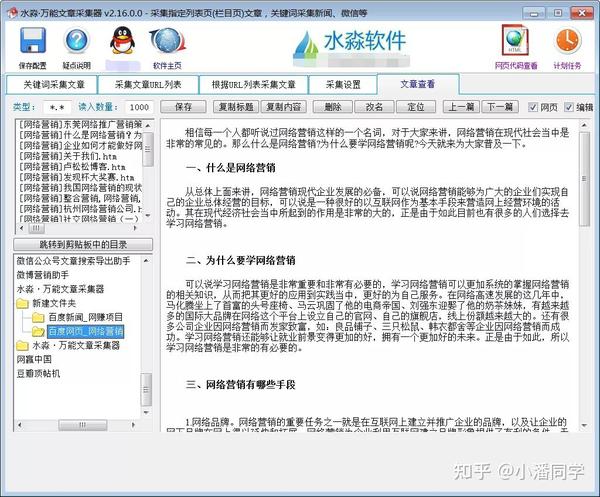Click the save configuration floppy disk icon
This screenshot has height=497, width=600.
coord(33,40)
